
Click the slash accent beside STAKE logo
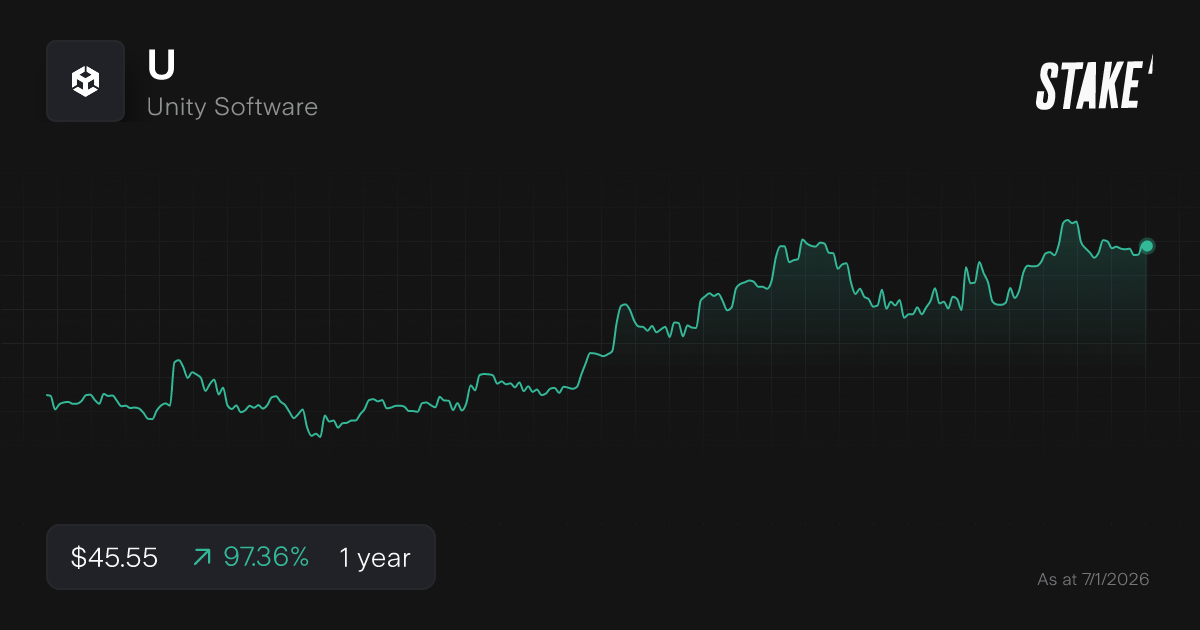[x=1150, y=66]
